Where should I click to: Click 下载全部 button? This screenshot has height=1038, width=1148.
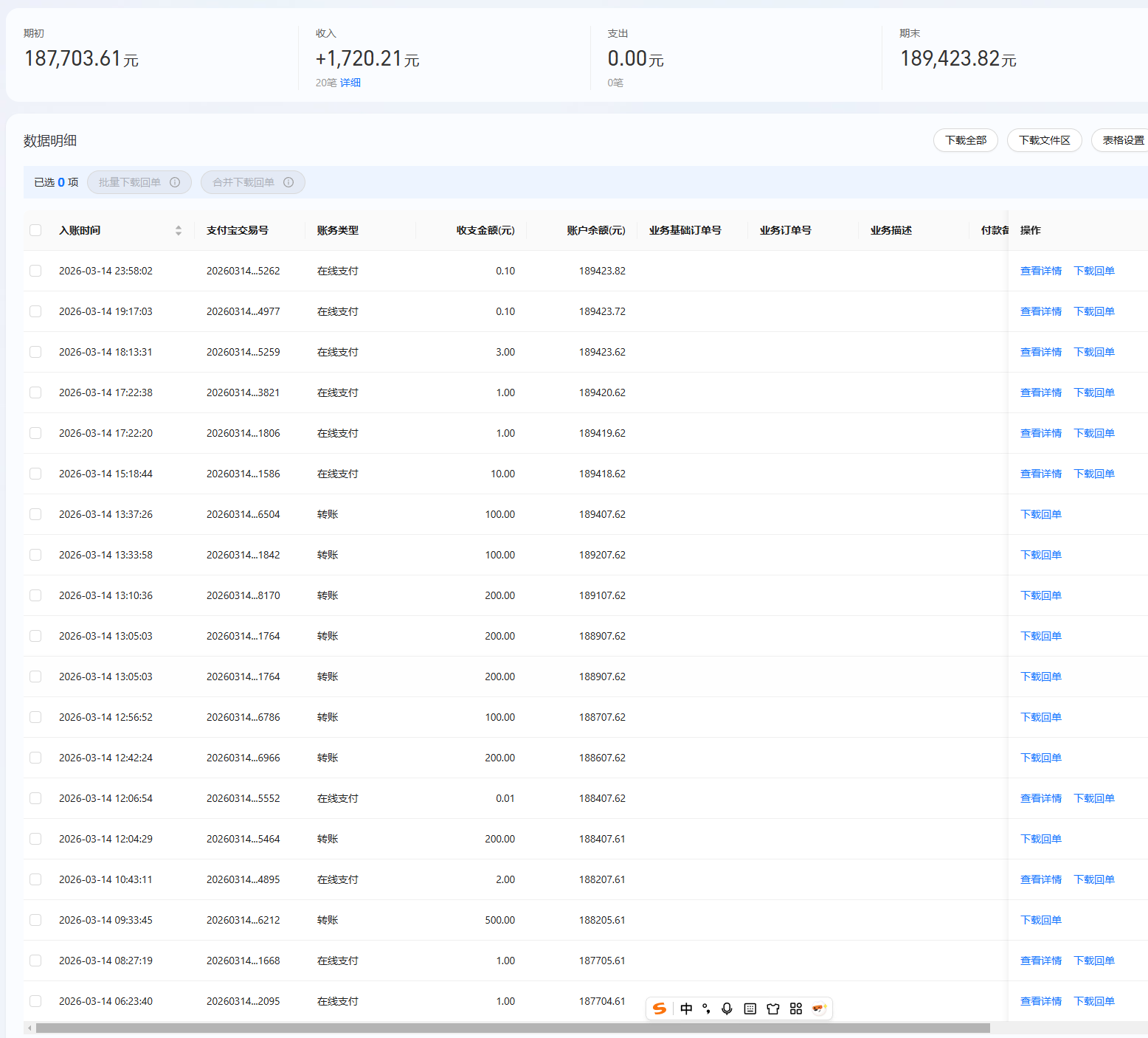click(x=965, y=140)
